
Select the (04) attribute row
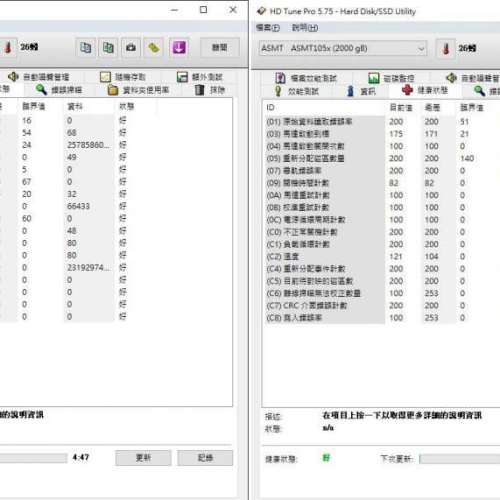380,146
